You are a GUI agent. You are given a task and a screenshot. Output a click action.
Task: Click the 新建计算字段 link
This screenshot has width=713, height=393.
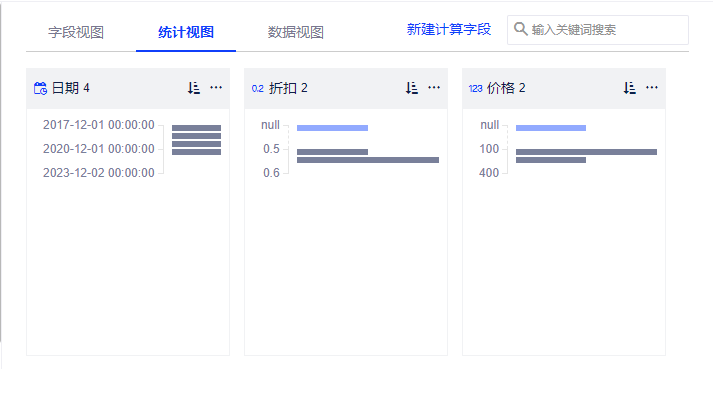[x=449, y=30]
